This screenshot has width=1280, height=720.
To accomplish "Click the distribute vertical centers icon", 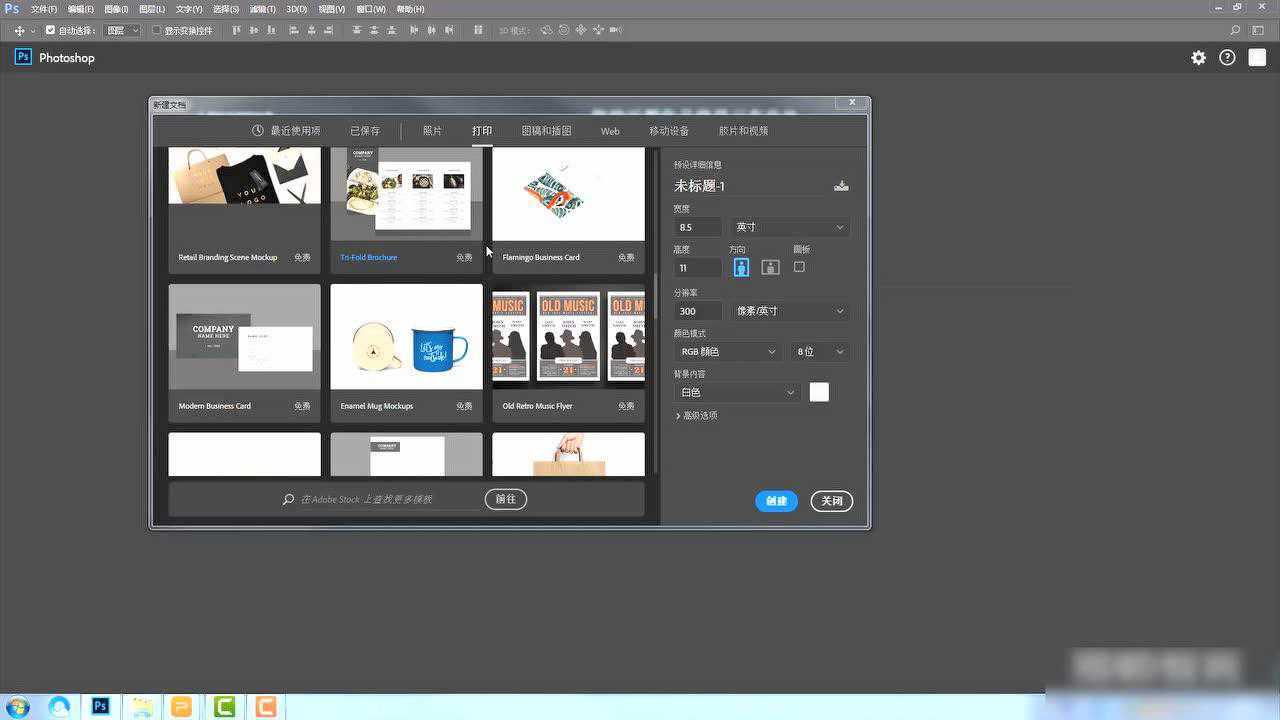I will (374, 30).
